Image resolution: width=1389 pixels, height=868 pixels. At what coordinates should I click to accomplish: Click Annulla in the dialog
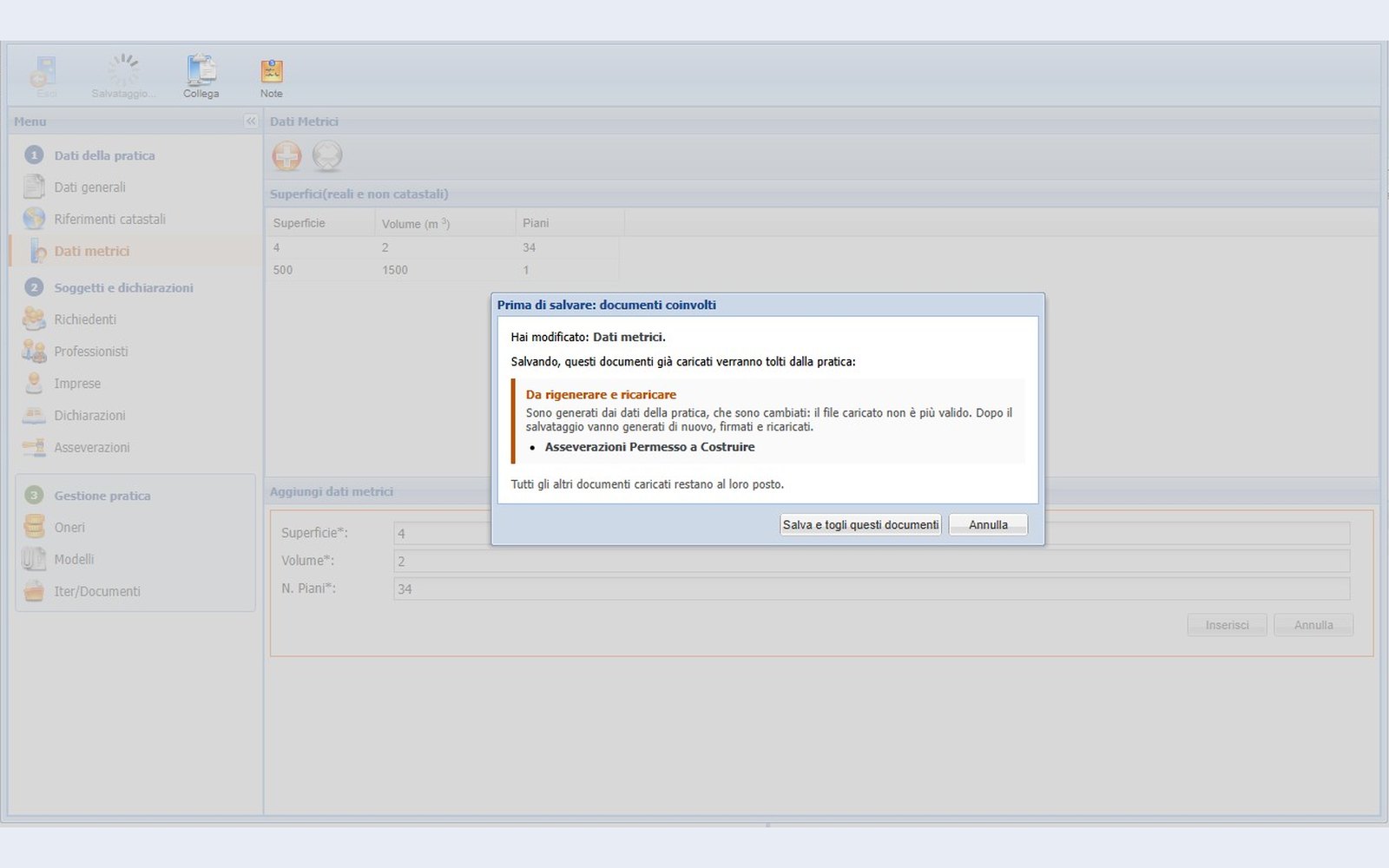988,525
